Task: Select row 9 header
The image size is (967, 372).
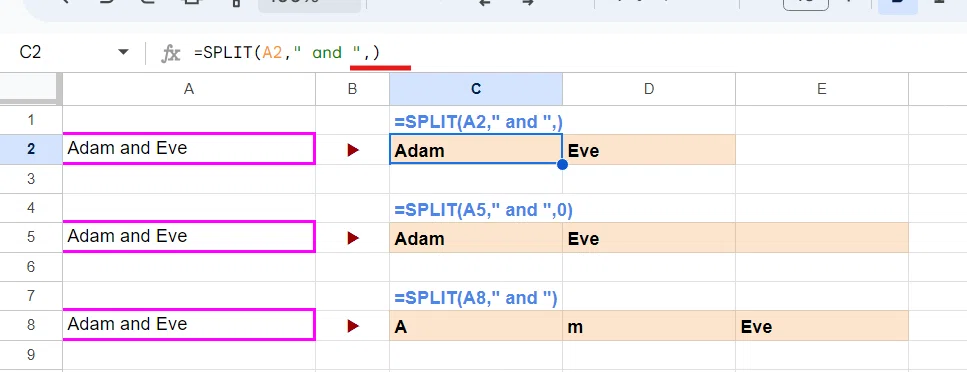Action: click(31, 355)
